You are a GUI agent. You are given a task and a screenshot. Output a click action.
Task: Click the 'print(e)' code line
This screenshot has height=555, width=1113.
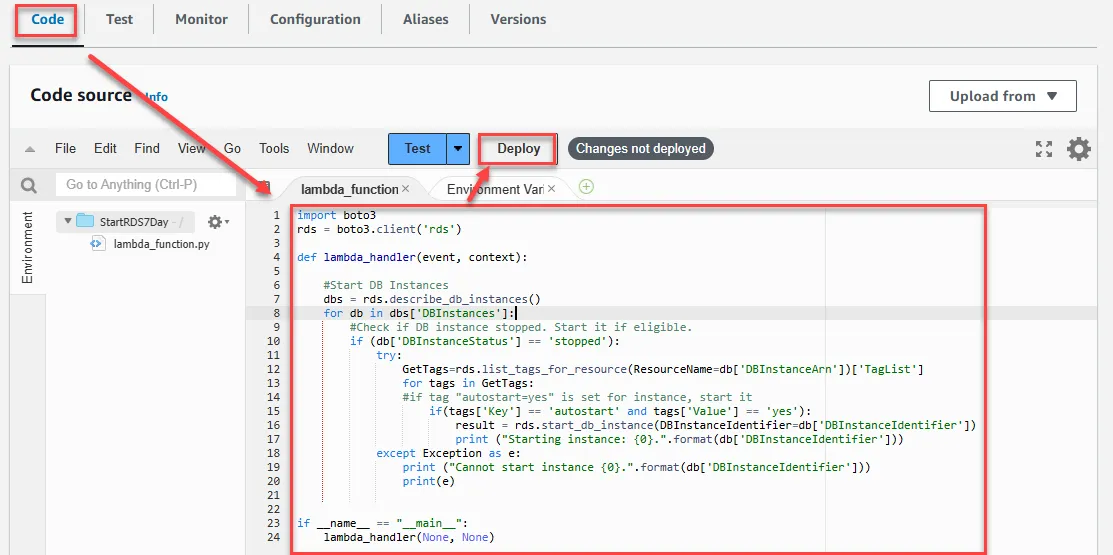click(x=428, y=481)
